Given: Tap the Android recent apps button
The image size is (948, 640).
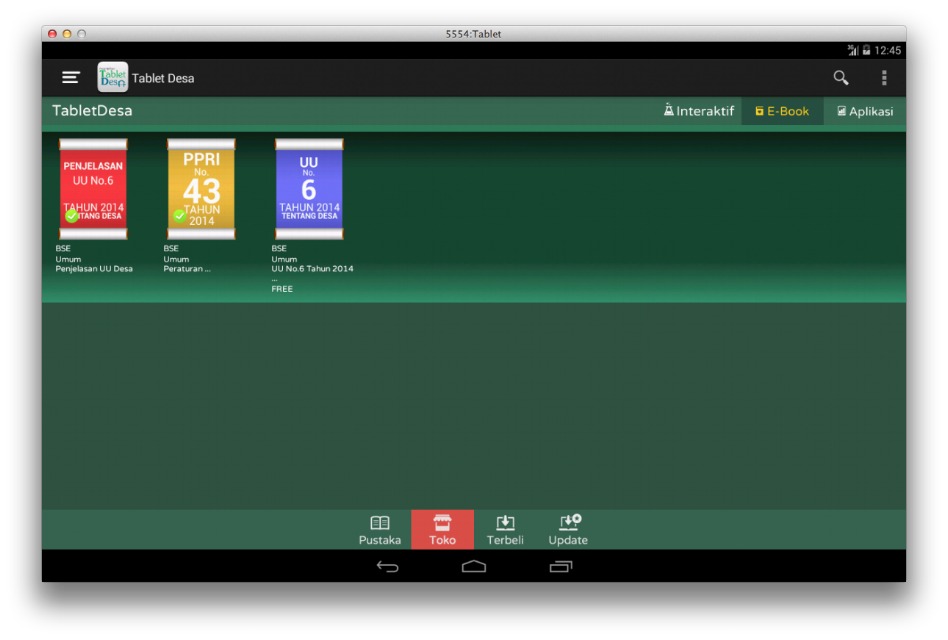Looking at the screenshot, I should (560, 566).
